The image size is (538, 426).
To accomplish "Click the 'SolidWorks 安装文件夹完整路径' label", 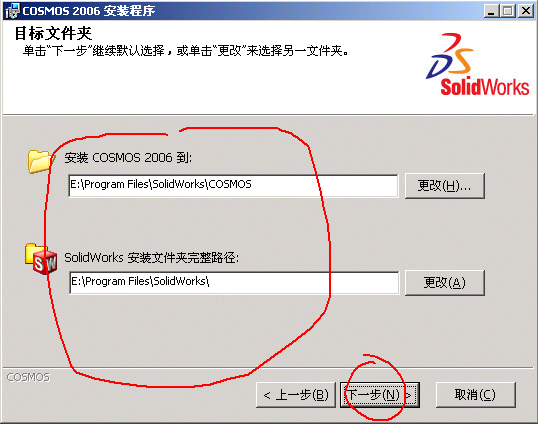I will coord(151,257).
